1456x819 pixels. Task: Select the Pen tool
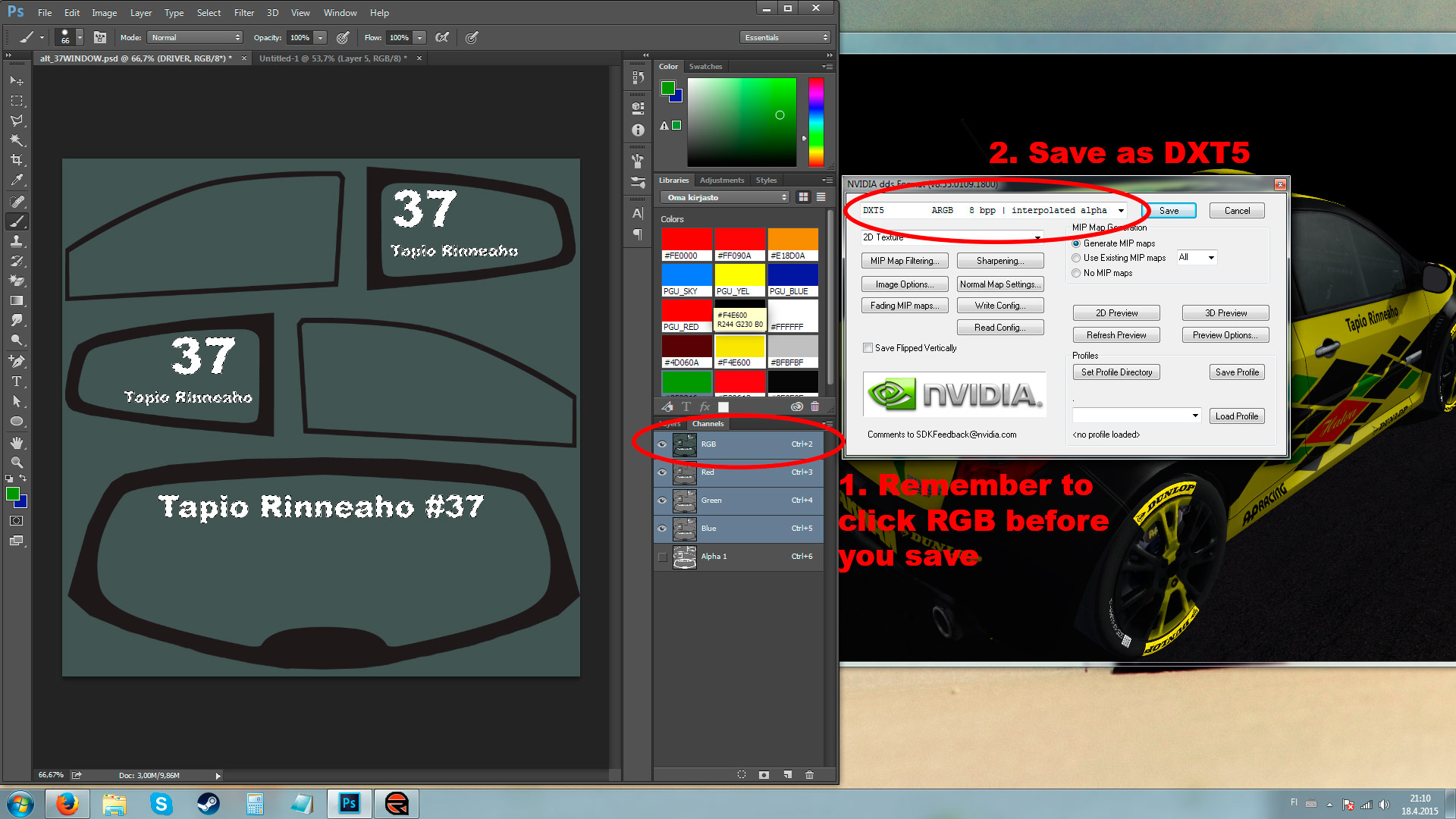tap(17, 362)
